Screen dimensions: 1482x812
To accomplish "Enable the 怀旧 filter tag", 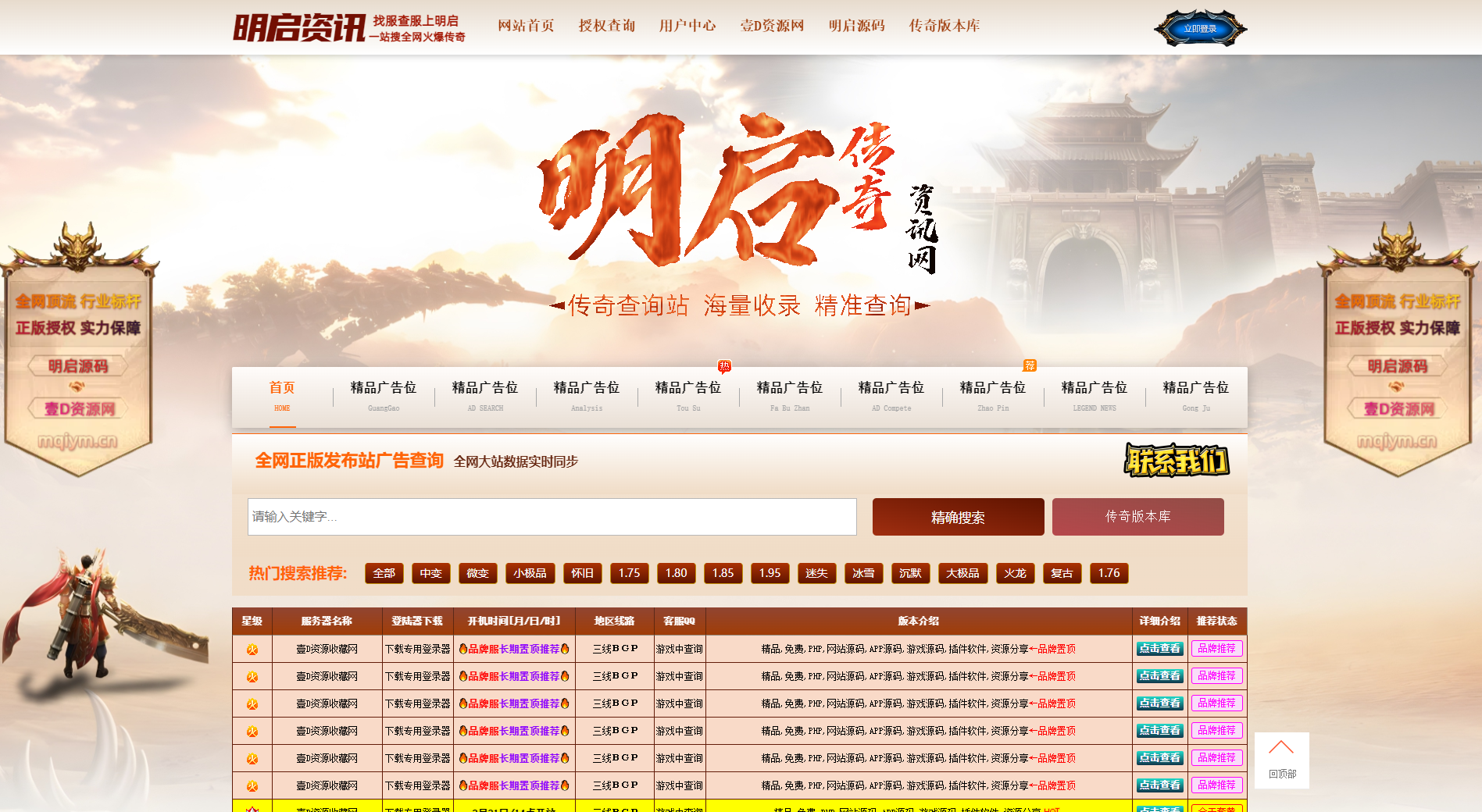I will pos(583,573).
